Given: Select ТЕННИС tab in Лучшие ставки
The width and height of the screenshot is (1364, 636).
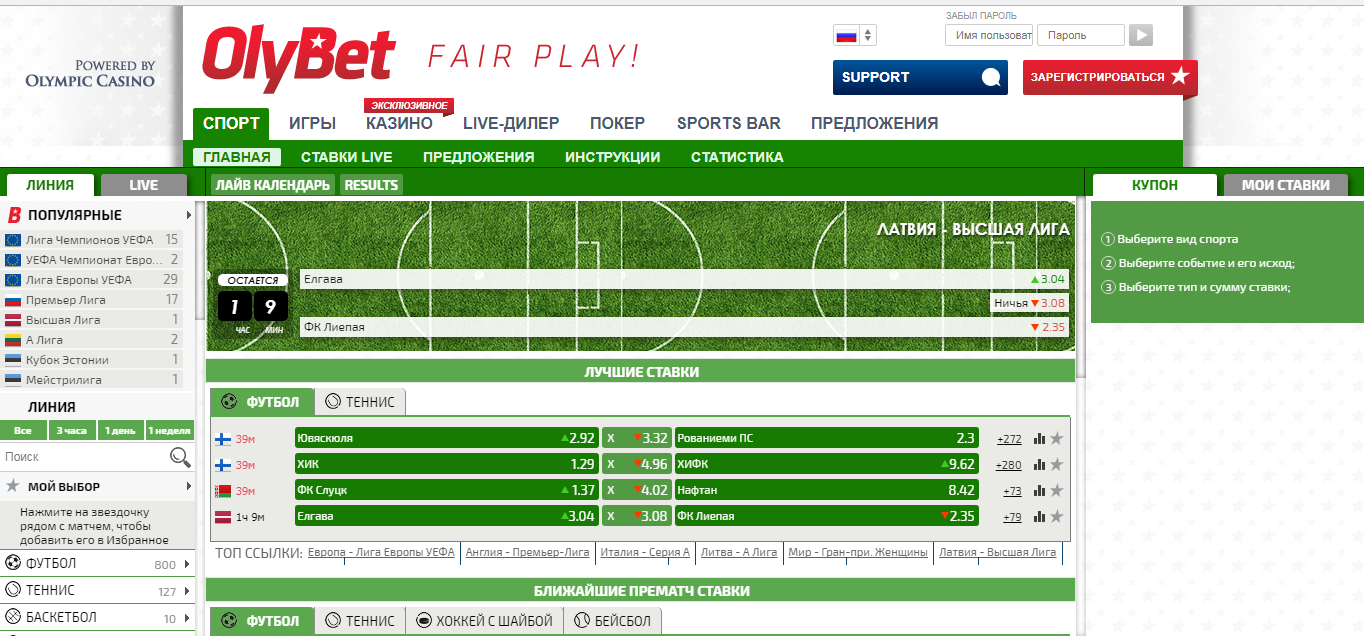Looking at the screenshot, I should [x=360, y=402].
